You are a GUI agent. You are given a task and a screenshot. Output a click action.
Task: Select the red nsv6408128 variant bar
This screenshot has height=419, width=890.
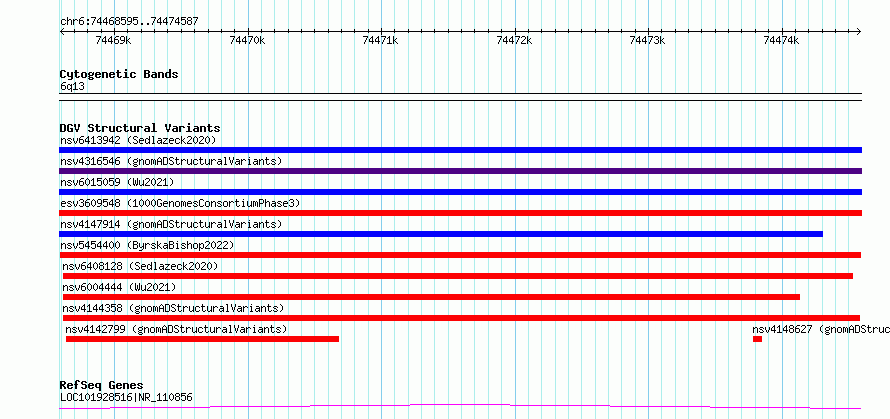pyautogui.click(x=457, y=276)
